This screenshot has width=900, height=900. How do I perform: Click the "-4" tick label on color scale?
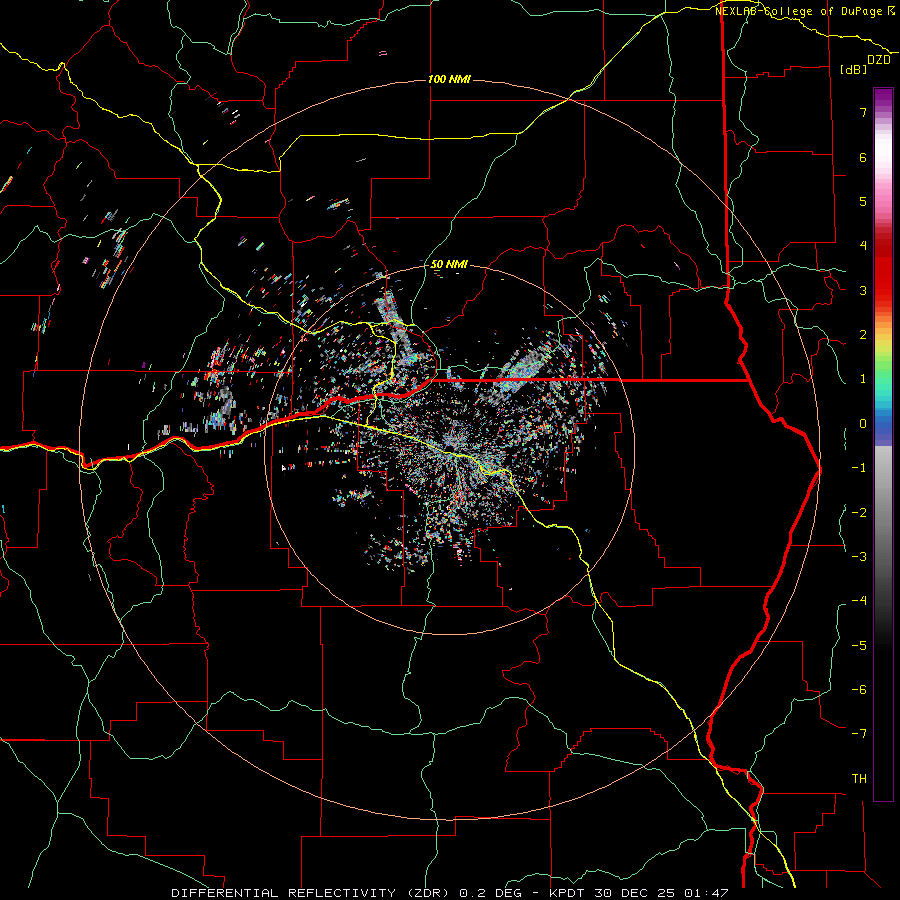pos(859,601)
